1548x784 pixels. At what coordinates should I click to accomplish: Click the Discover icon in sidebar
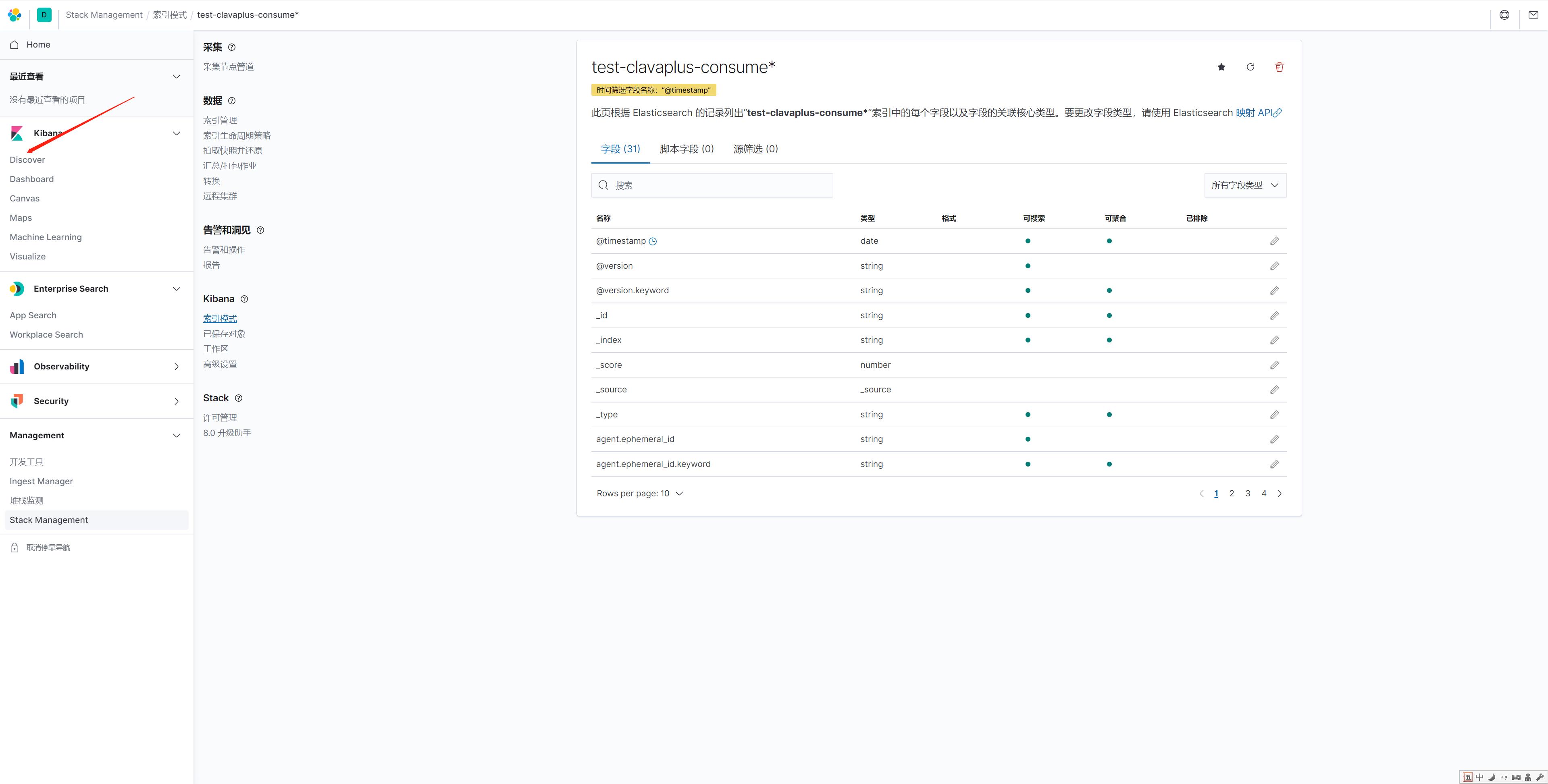27,159
